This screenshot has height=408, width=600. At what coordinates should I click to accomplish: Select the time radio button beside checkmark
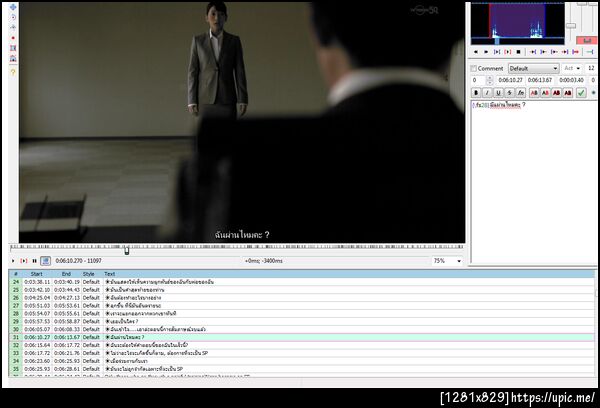593,93
